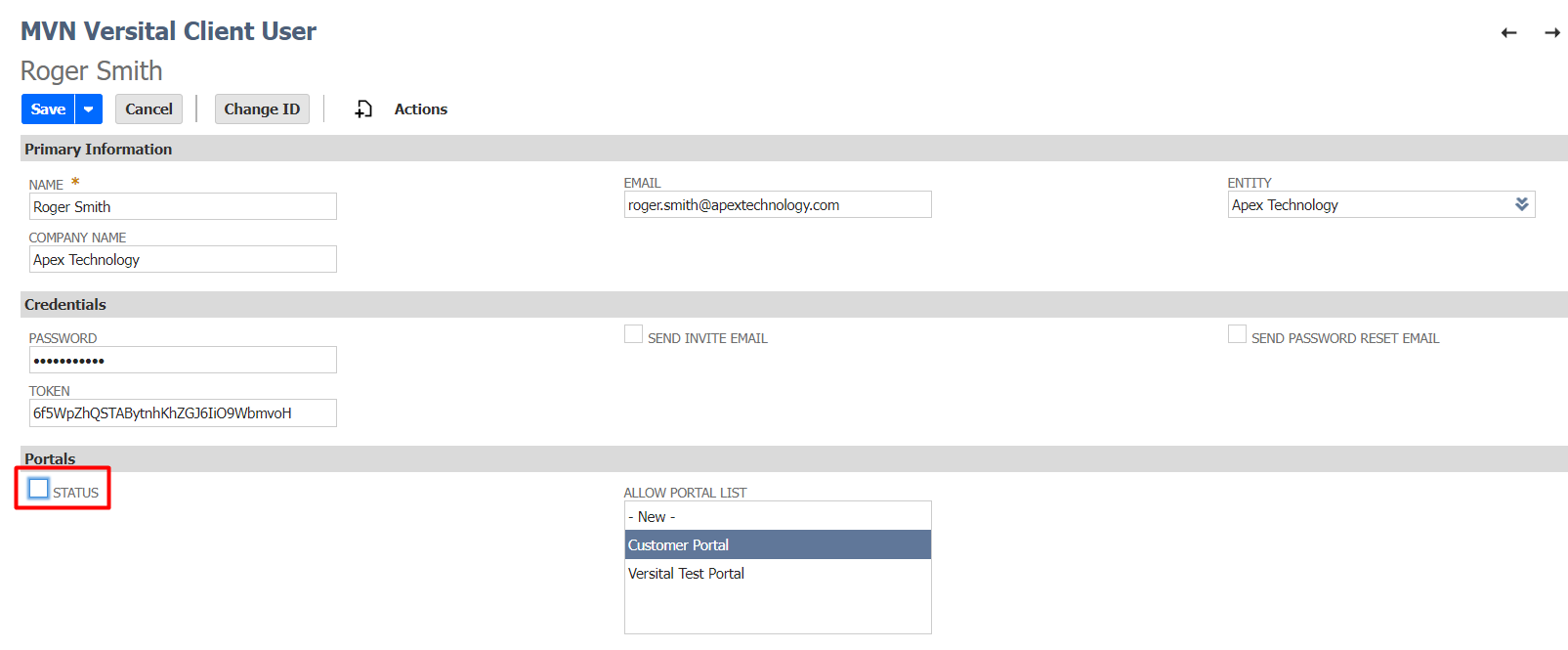Image resolution: width=1568 pixels, height=650 pixels.
Task: Click the Email input field
Action: [x=777, y=204]
